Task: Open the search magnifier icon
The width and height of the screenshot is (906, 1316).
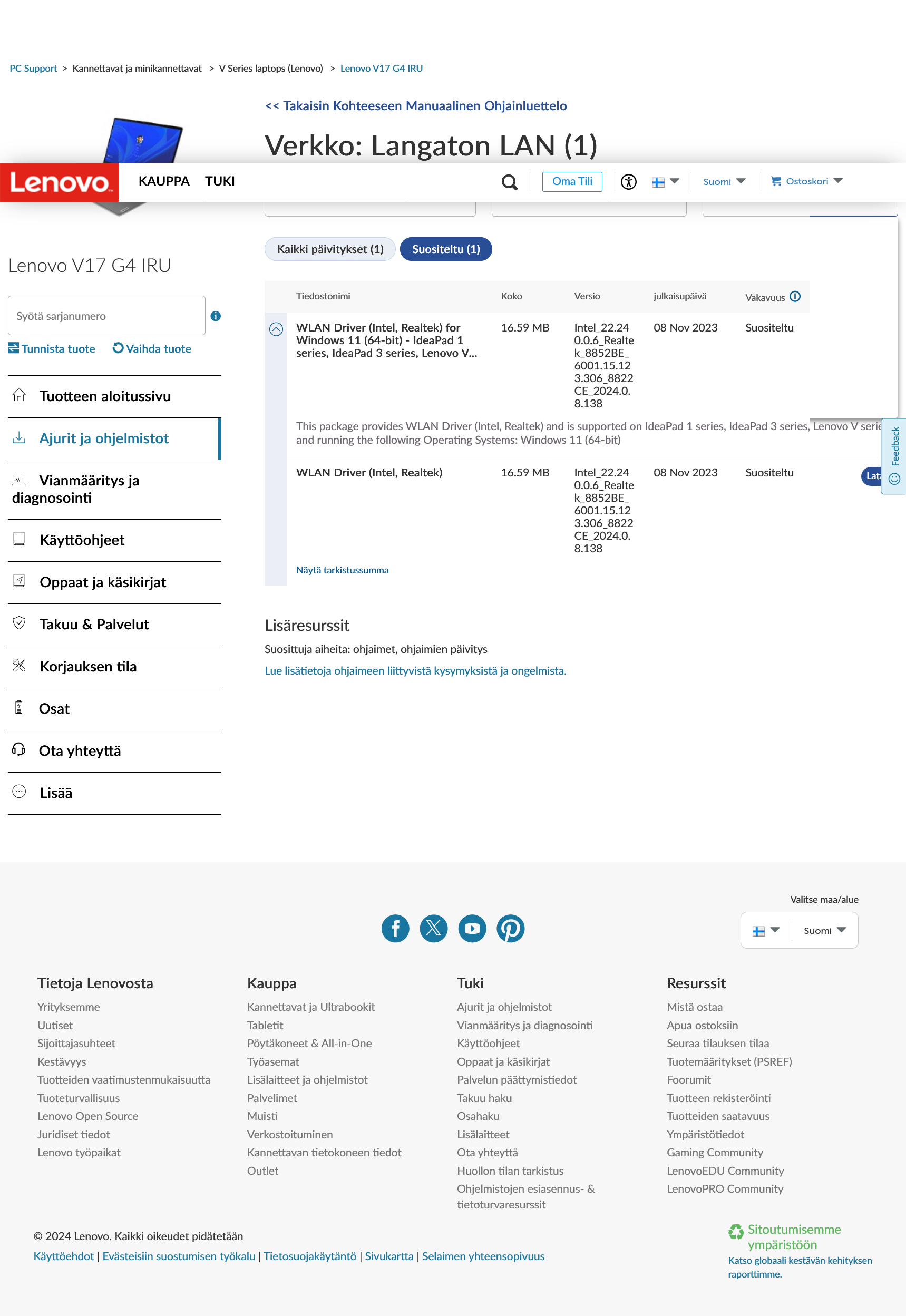Action: 509,182
